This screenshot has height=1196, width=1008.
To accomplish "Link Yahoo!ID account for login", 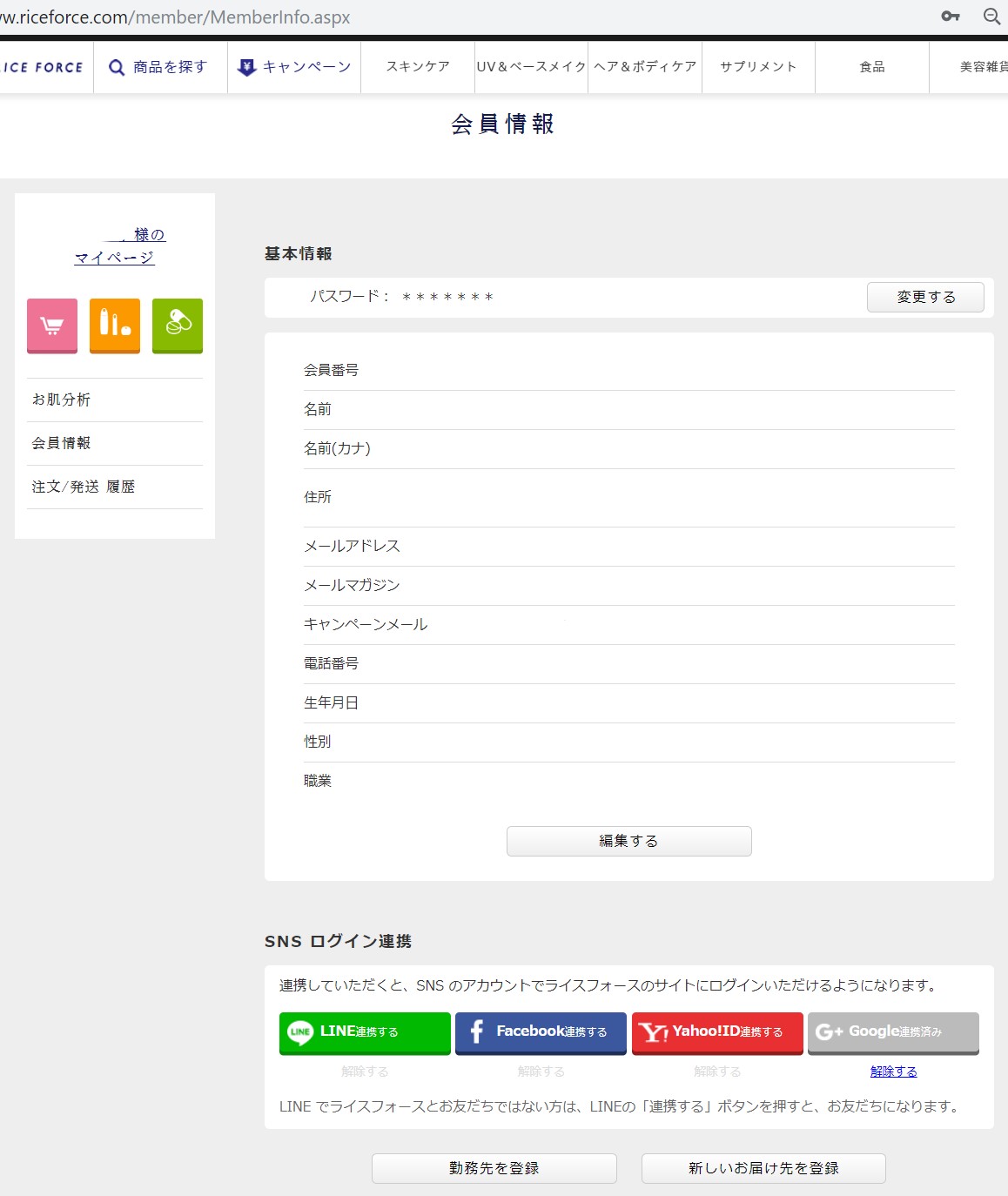I will (x=717, y=1032).
